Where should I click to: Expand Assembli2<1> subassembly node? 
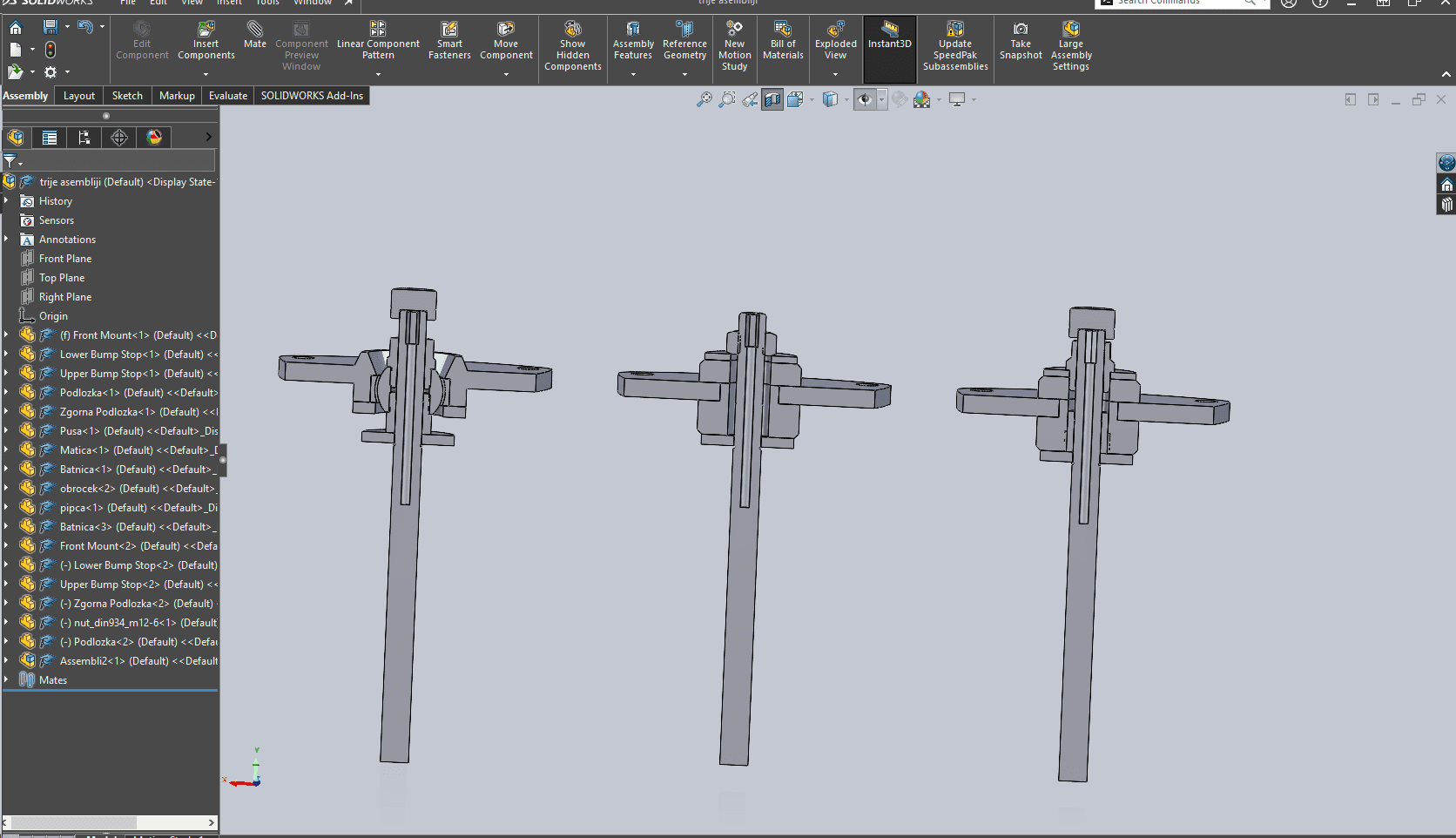pyautogui.click(x=6, y=661)
